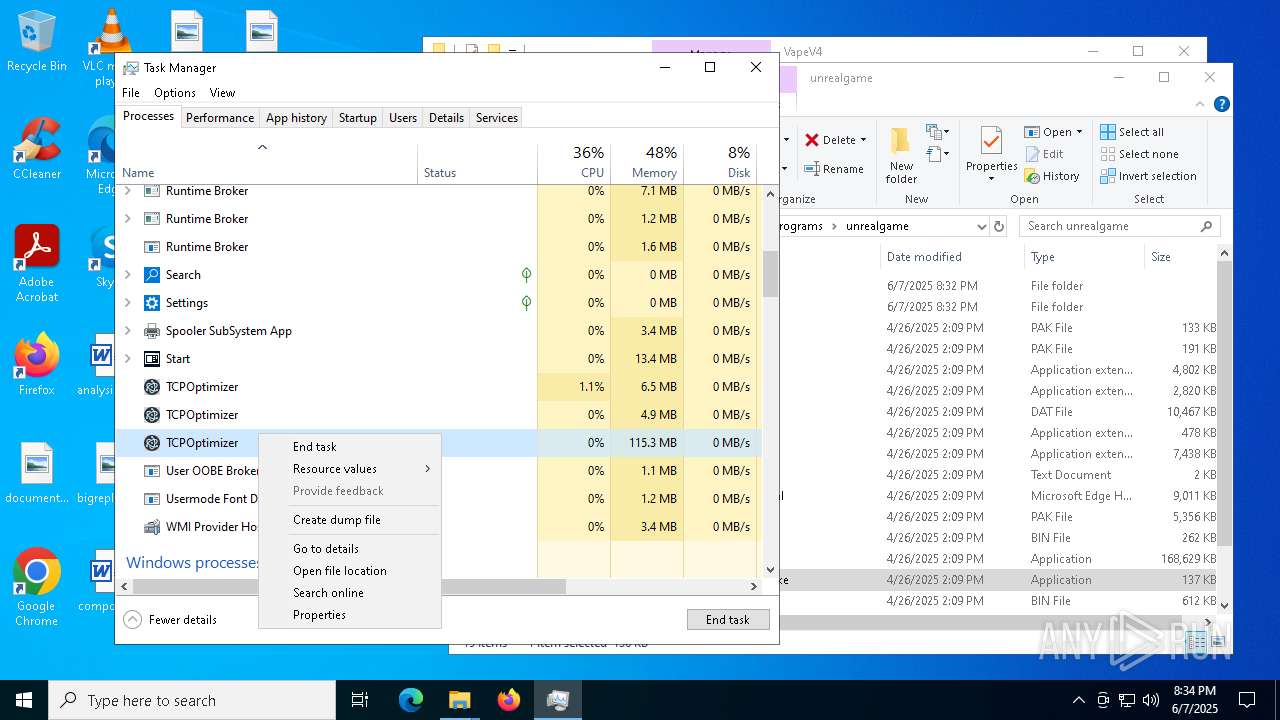Viewport: 1280px width, 720px height.
Task: Switch to the App history tab
Action: (296, 118)
